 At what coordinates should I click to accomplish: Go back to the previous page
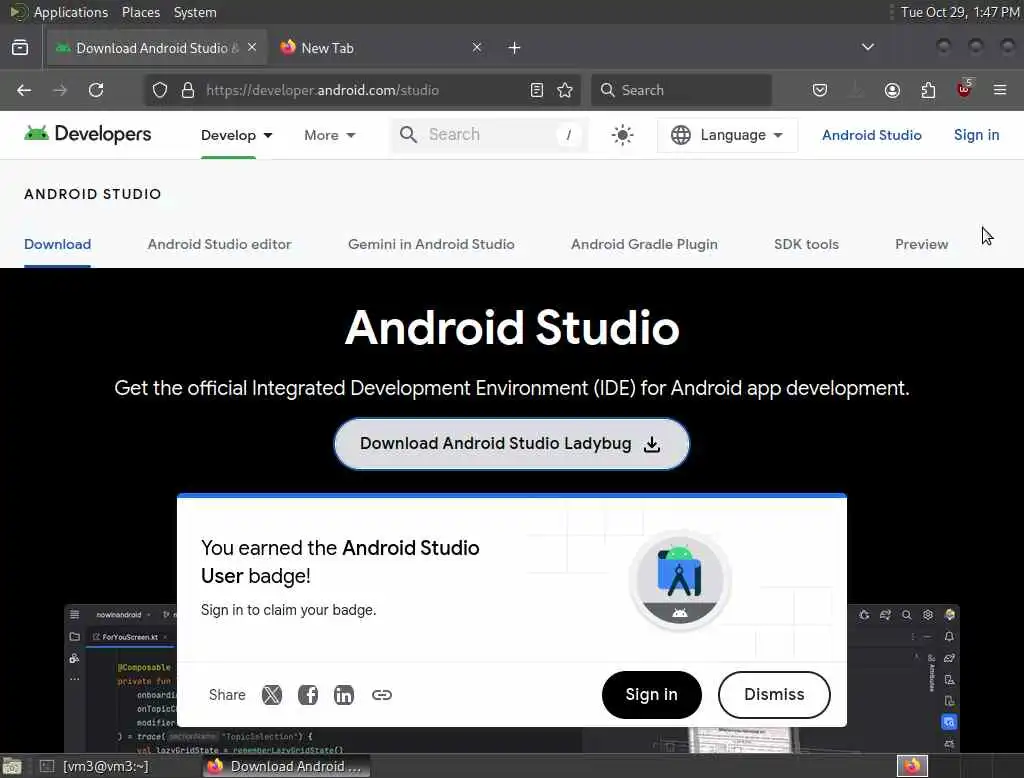24,90
